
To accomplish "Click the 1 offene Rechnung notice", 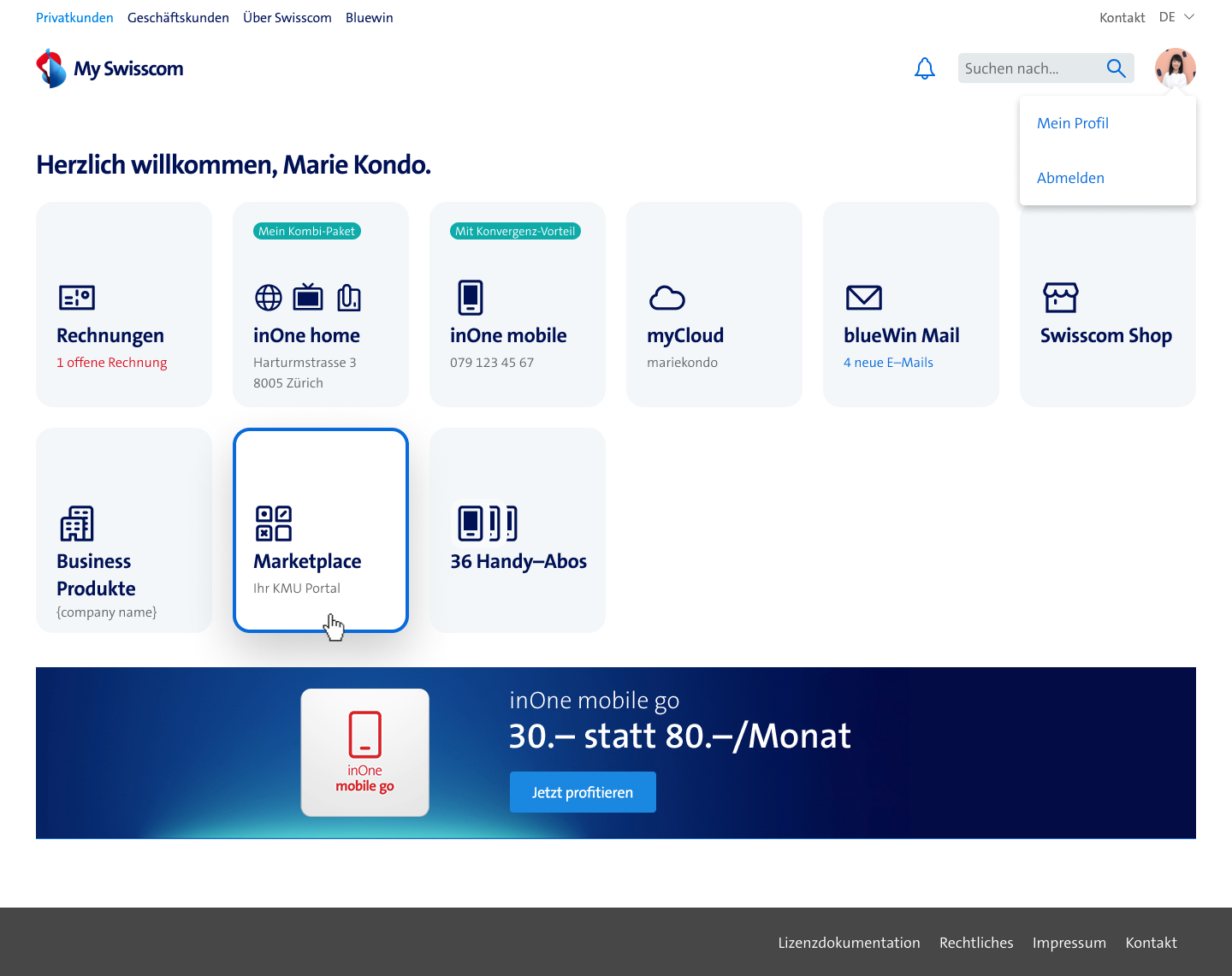I will 112,363.
